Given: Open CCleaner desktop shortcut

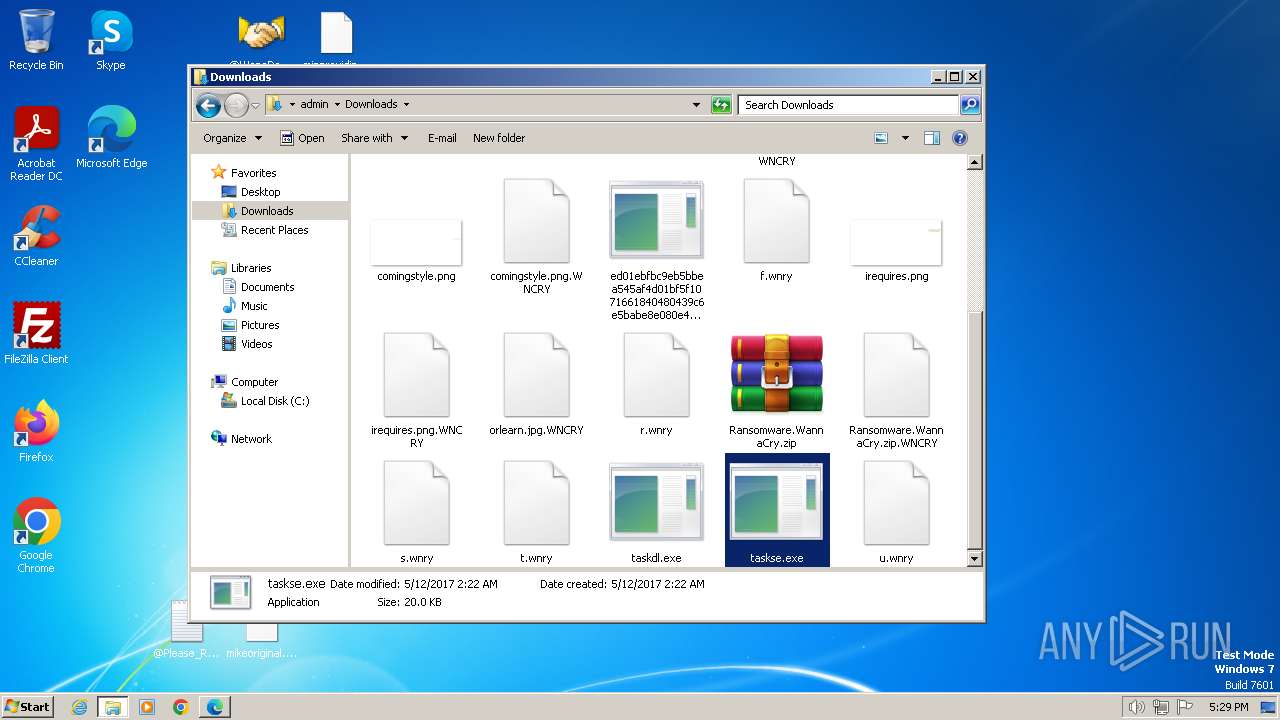Looking at the screenshot, I should click(x=36, y=236).
